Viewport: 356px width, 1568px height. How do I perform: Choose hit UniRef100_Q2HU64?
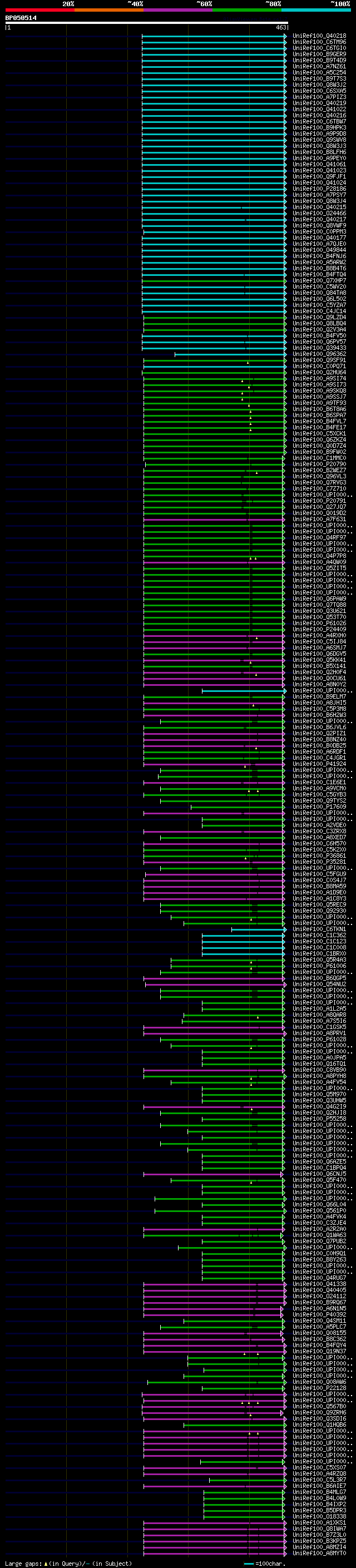coord(319,372)
